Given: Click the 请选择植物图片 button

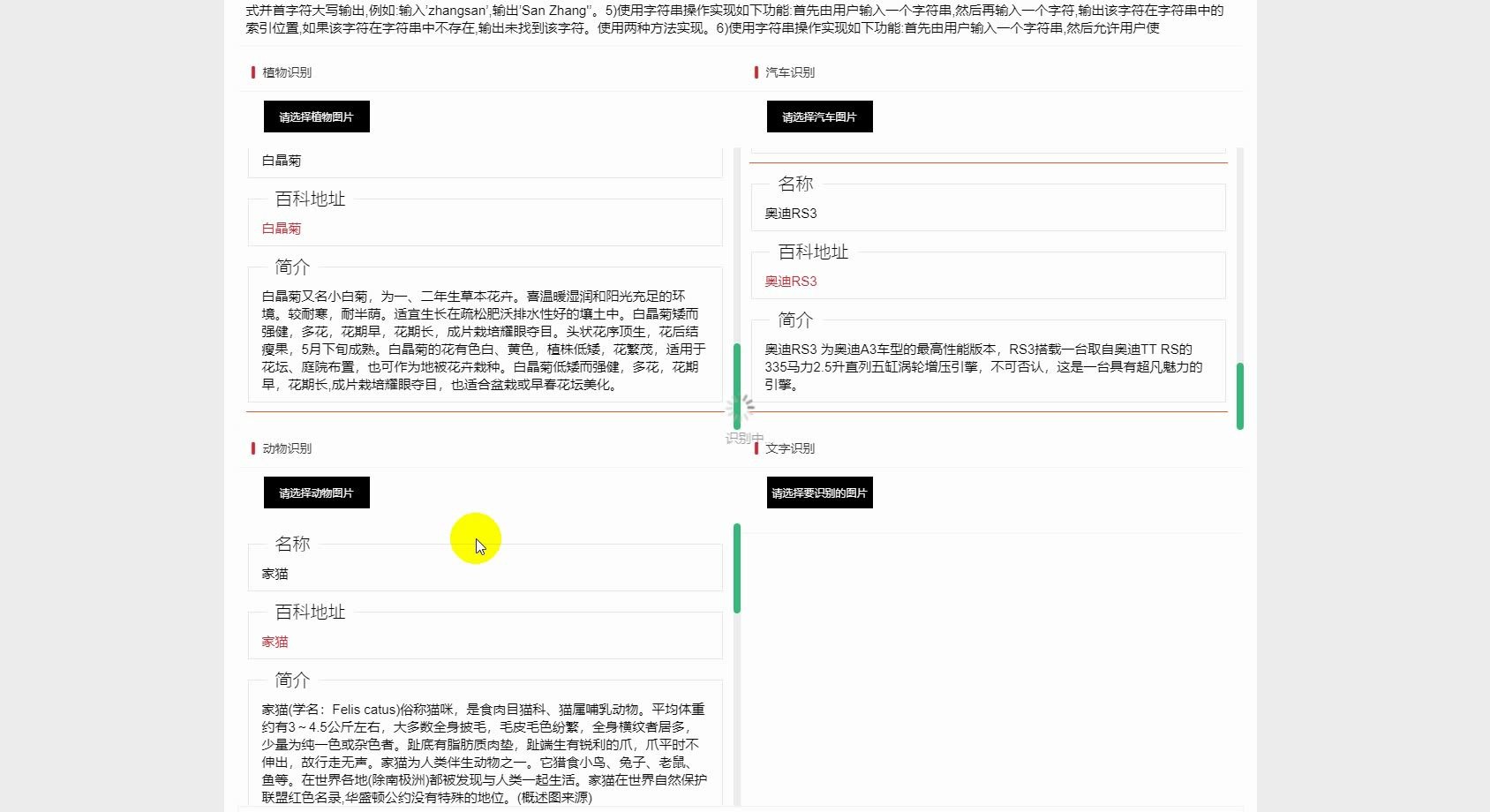Looking at the screenshot, I should pyautogui.click(x=317, y=117).
